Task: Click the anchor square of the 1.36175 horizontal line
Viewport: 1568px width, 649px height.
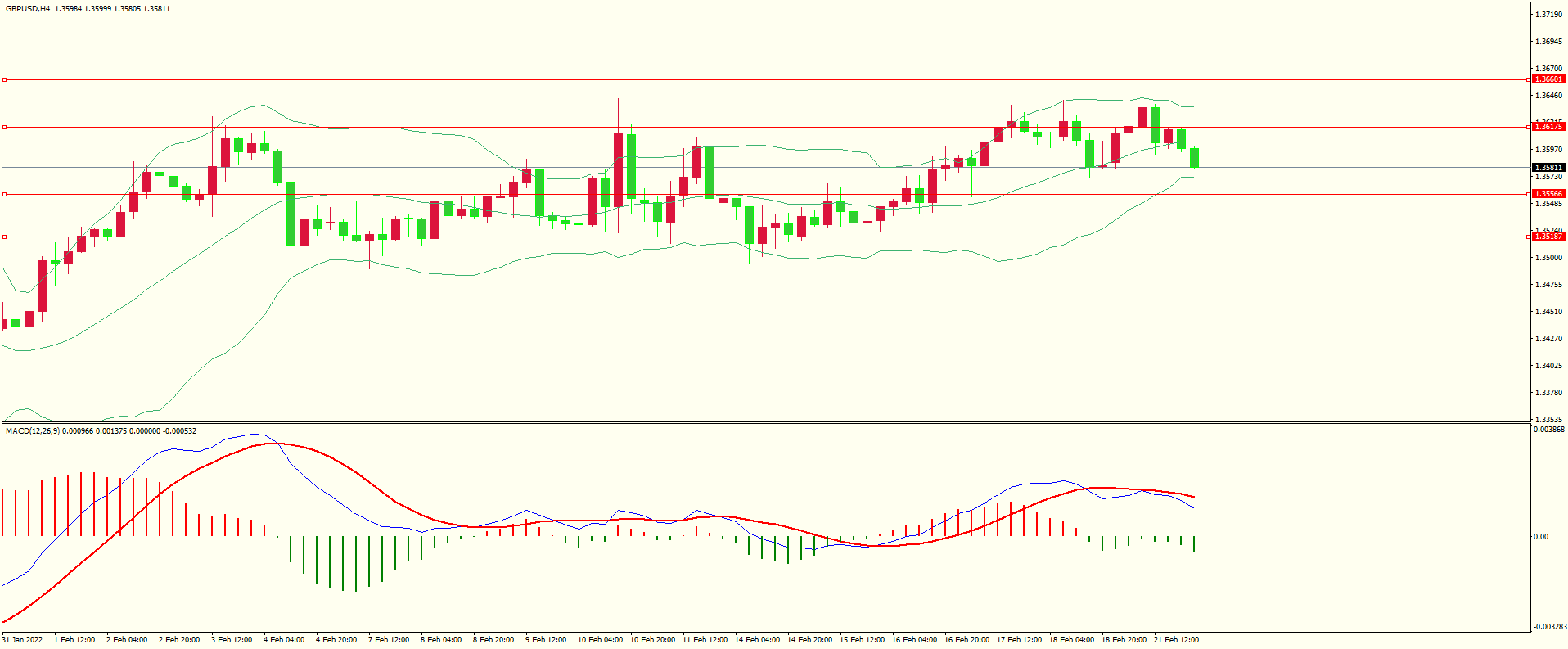Action: [x=4, y=127]
